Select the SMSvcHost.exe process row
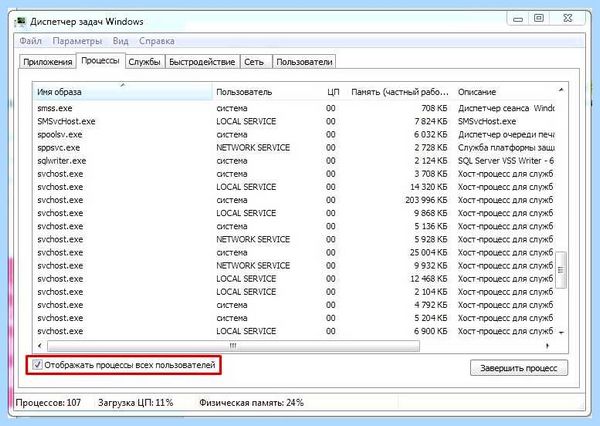 [295, 121]
